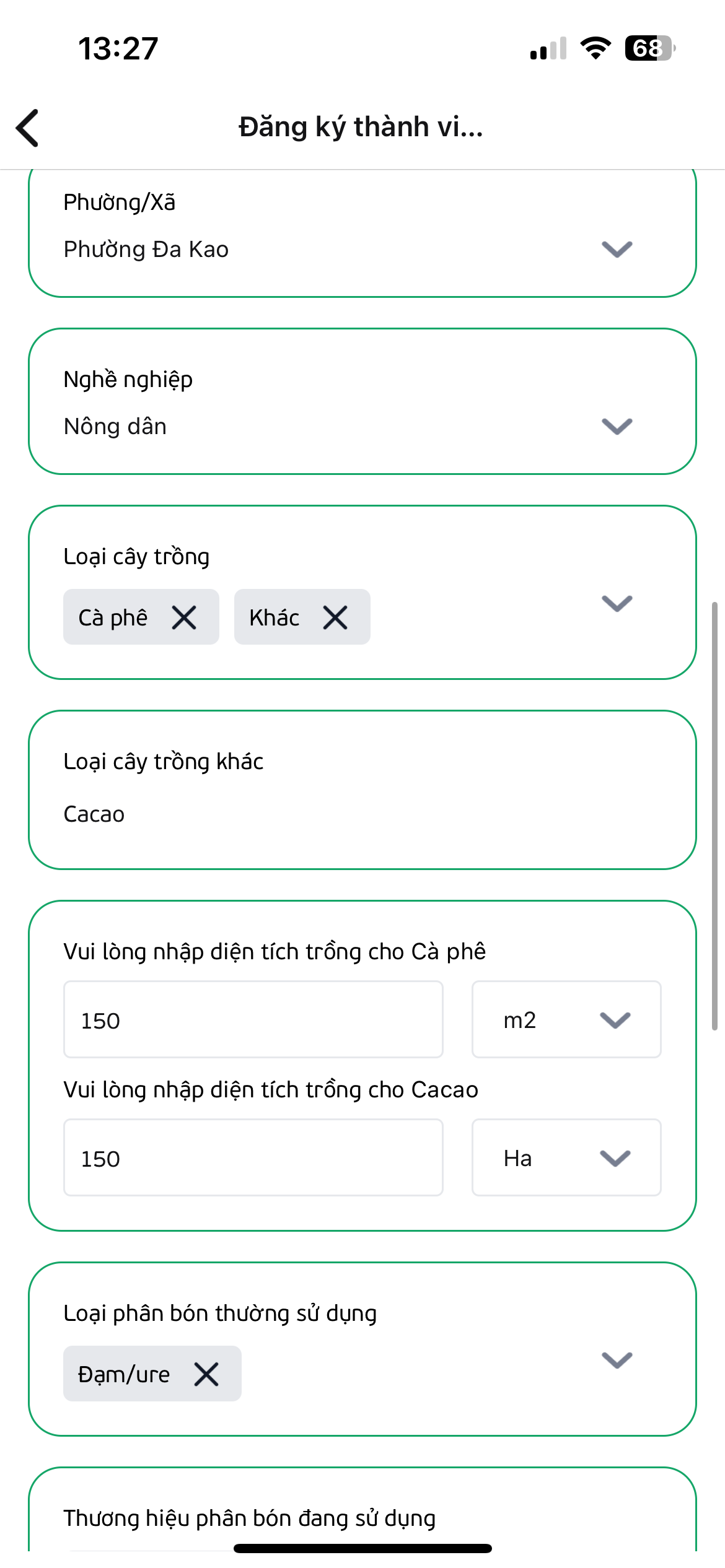Edit the Cacao planting area field
The width and height of the screenshot is (725, 1568).
(x=253, y=1157)
